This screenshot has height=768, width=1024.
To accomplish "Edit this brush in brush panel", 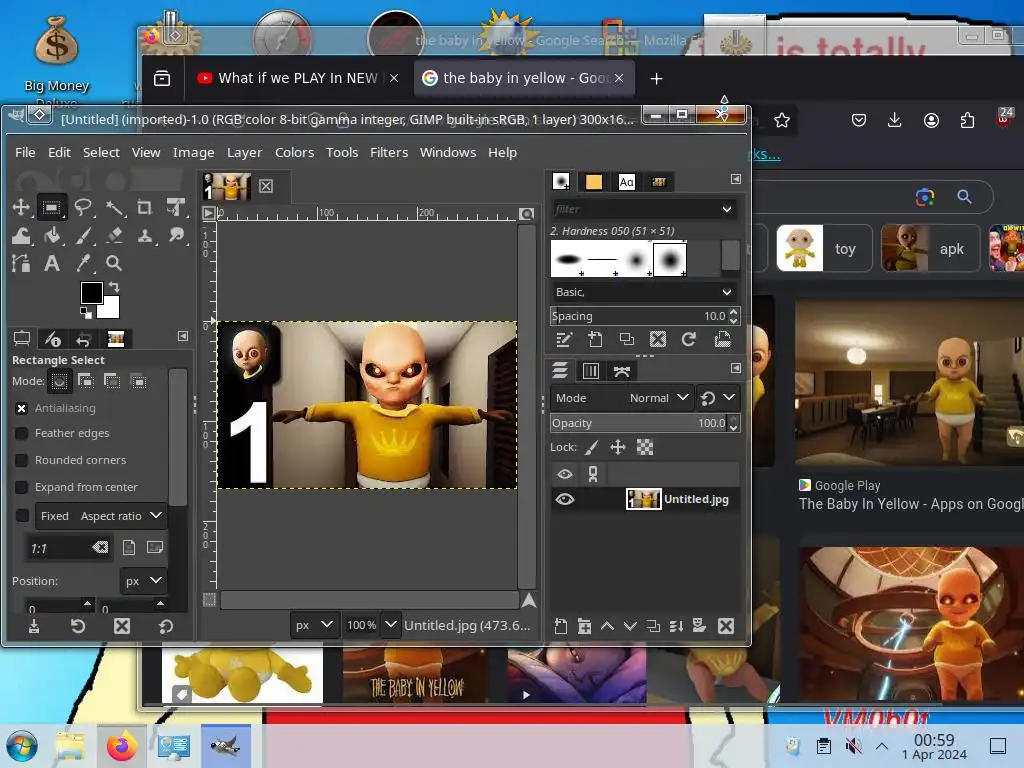I will pos(564,339).
